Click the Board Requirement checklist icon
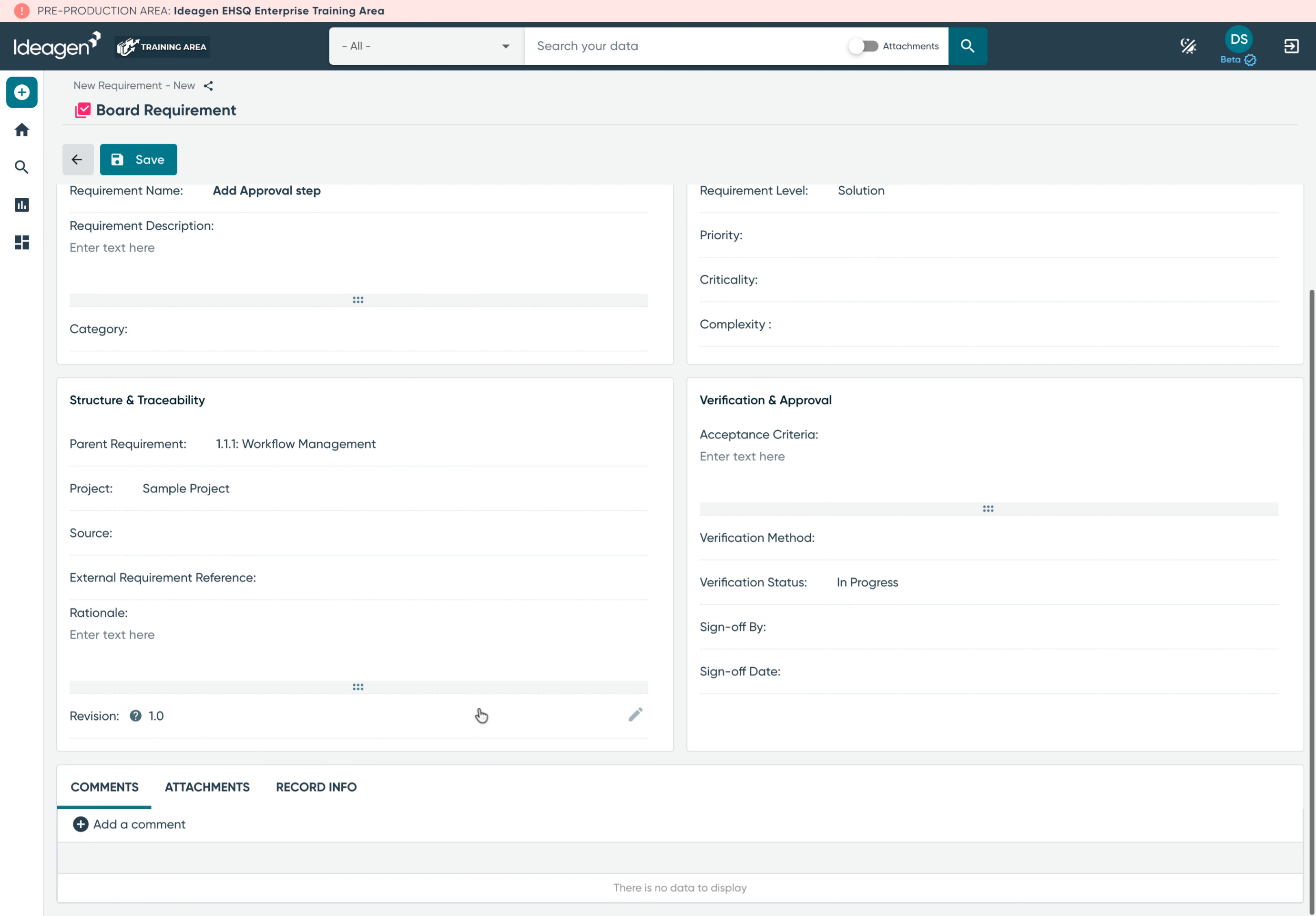 [82, 110]
